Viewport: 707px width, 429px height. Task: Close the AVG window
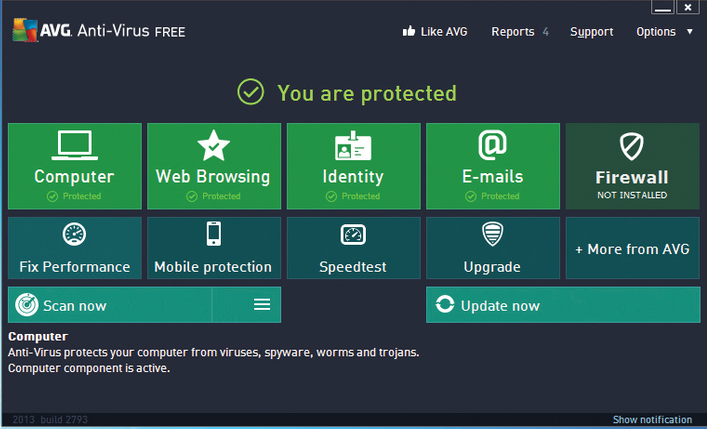tap(688, 7)
